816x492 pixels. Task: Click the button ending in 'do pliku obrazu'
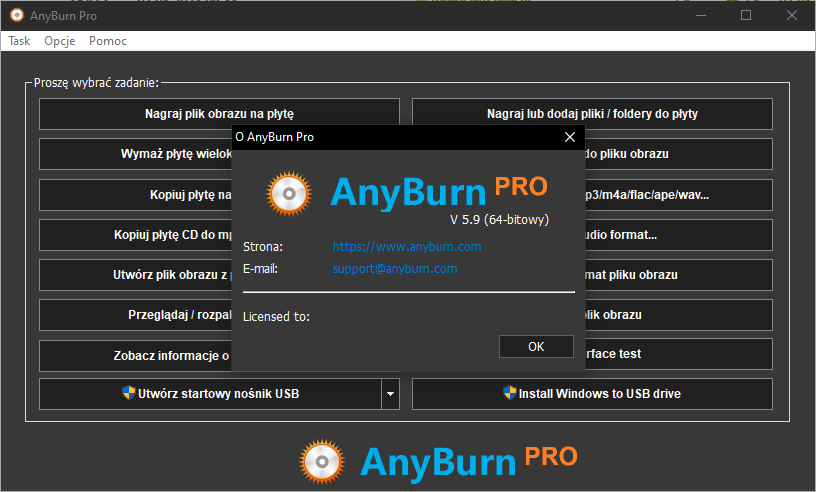[679, 154]
